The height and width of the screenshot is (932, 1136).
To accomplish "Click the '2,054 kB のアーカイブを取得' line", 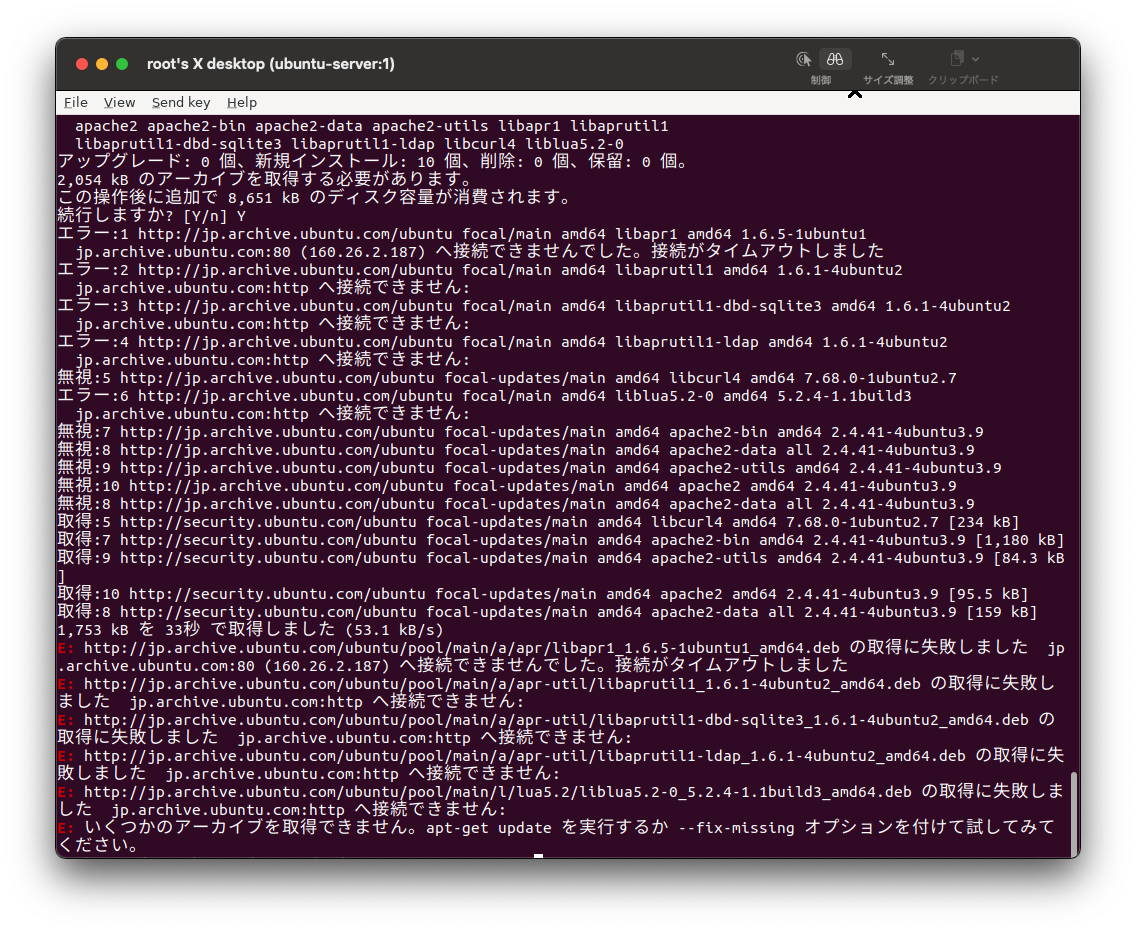I will pyautogui.click(x=266, y=179).
